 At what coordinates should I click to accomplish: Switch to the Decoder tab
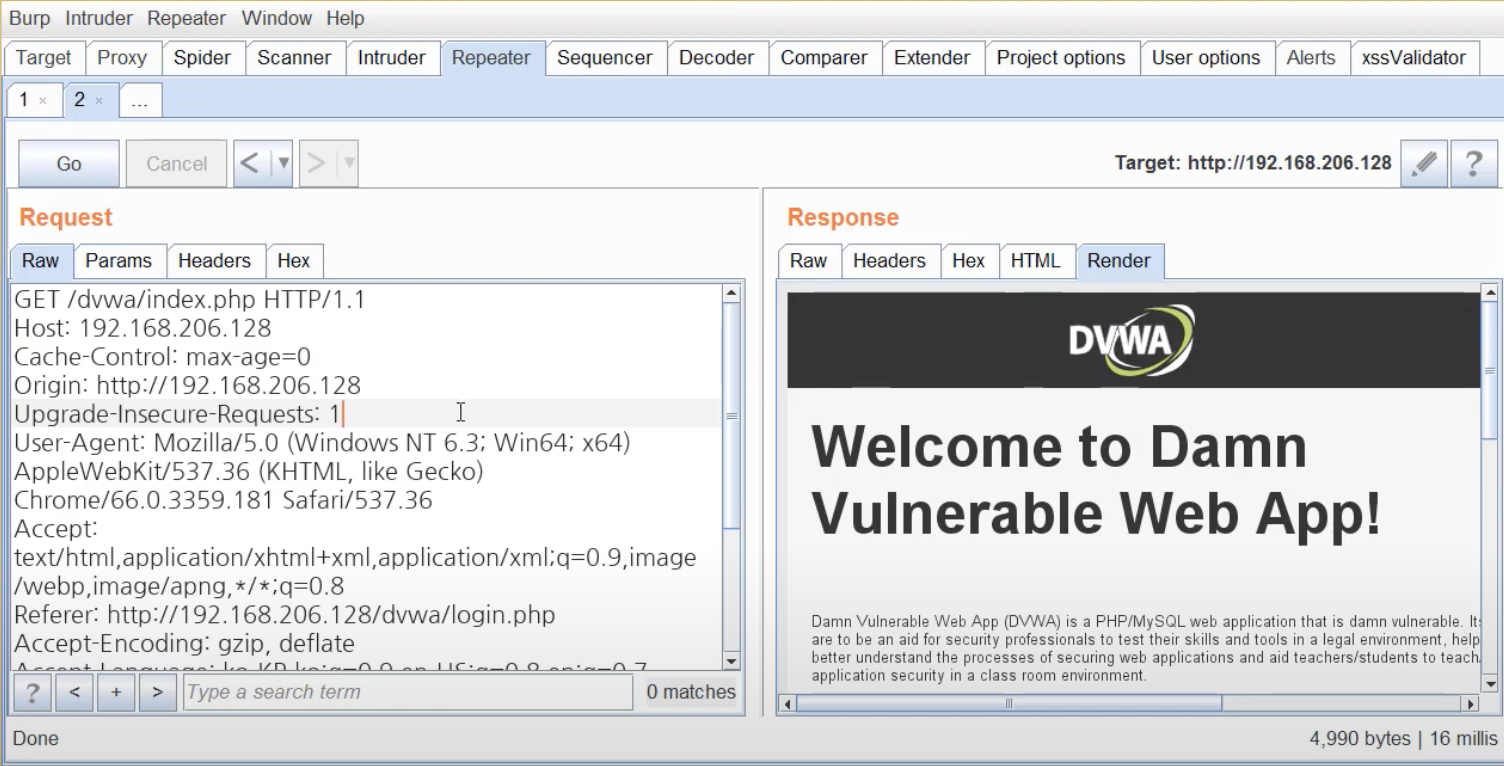(x=717, y=58)
